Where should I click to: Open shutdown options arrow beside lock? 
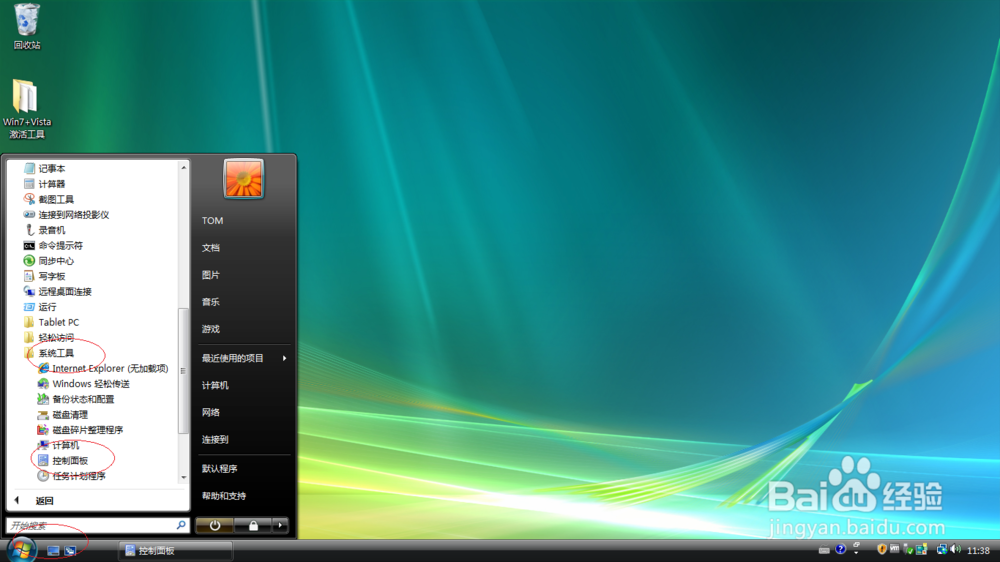tap(281, 526)
